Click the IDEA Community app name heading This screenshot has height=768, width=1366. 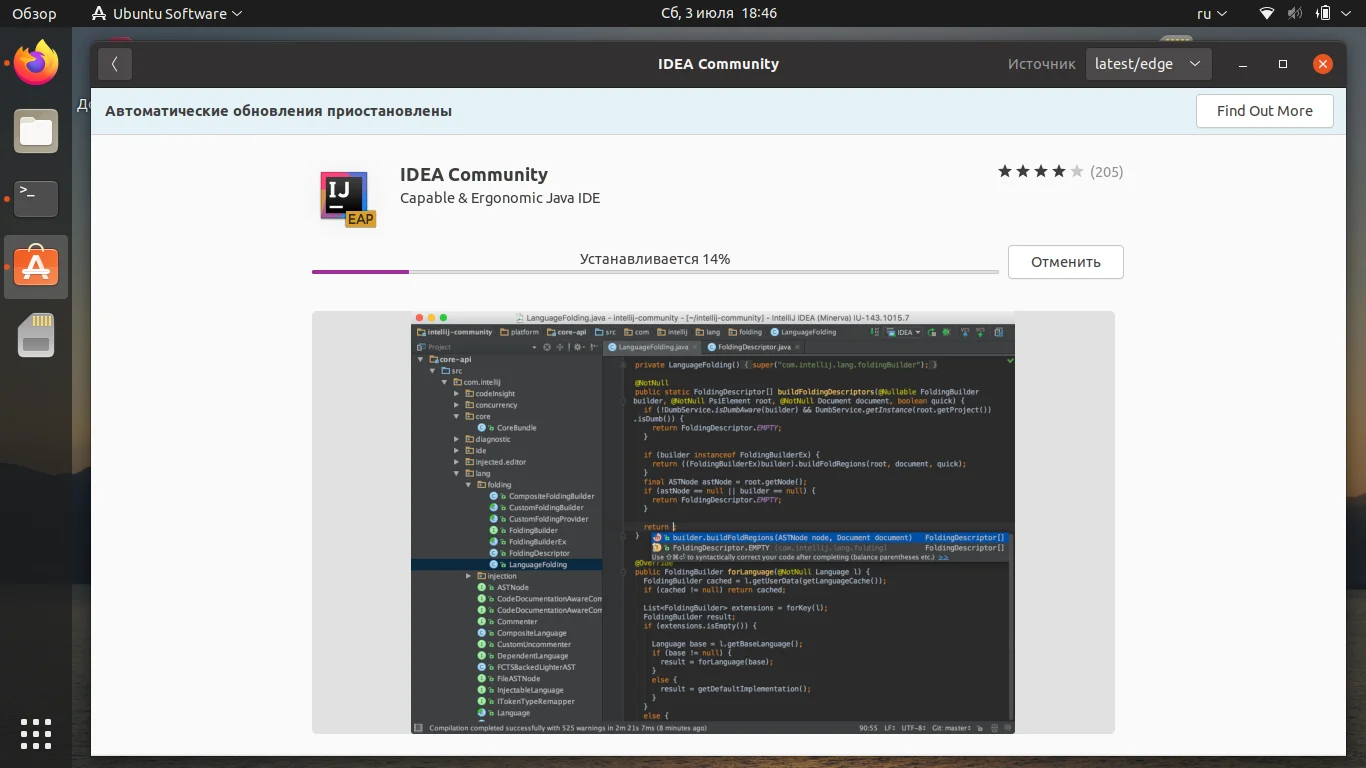474,174
